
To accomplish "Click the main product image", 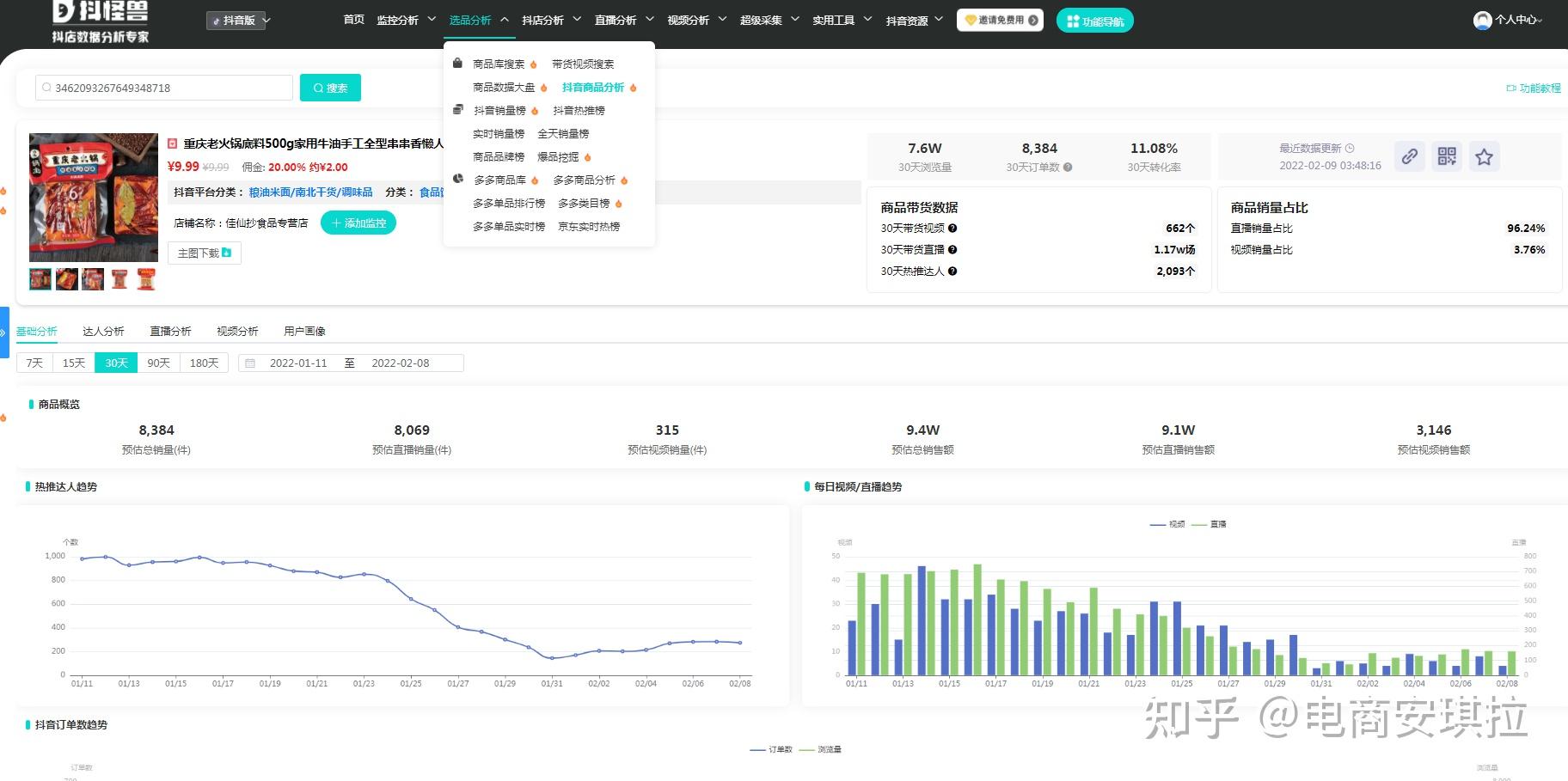I will click(x=94, y=198).
